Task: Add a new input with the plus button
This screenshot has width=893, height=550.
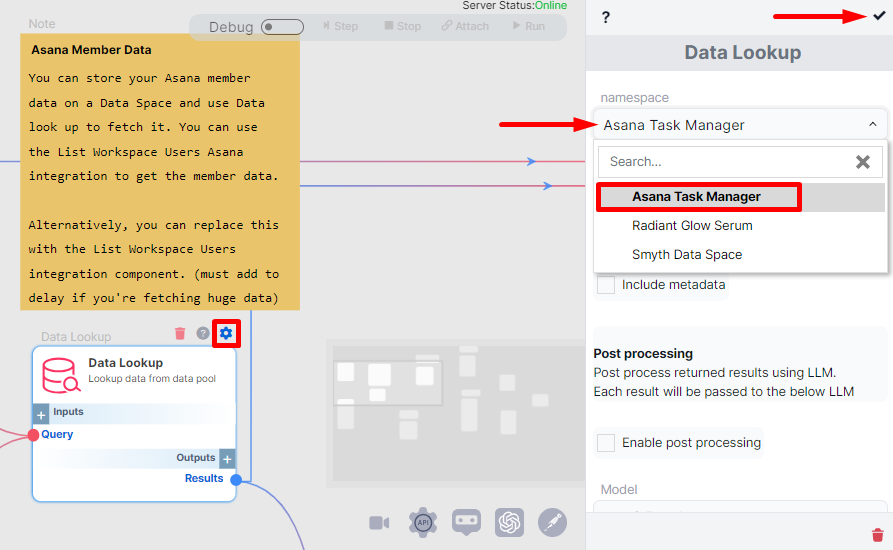Action: click(x=41, y=415)
